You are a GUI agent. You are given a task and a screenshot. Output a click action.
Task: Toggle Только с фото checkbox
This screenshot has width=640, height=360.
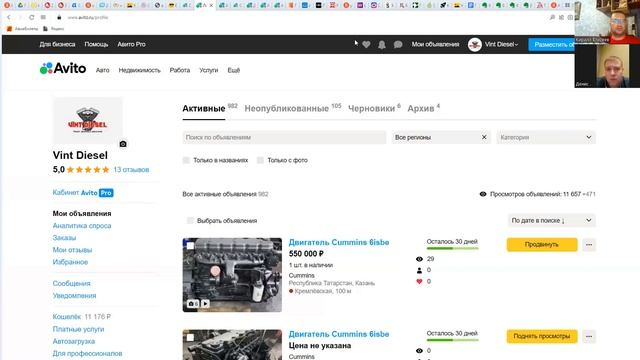[x=260, y=160]
